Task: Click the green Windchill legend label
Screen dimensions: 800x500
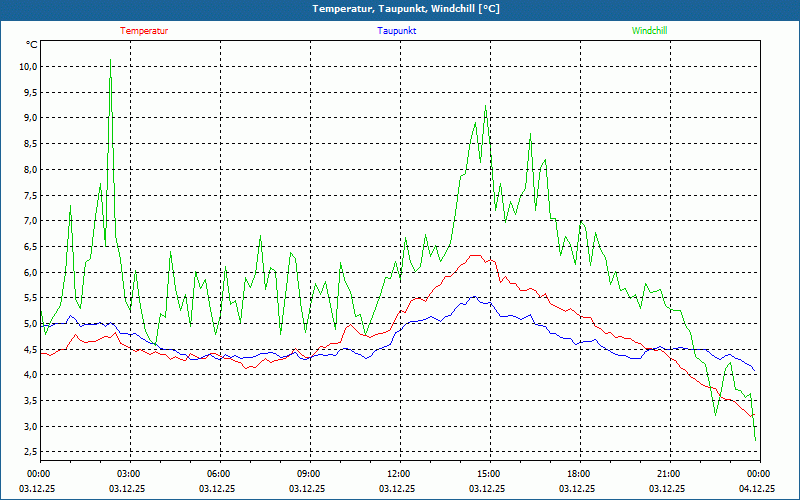Action: click(x=649, y=31)
